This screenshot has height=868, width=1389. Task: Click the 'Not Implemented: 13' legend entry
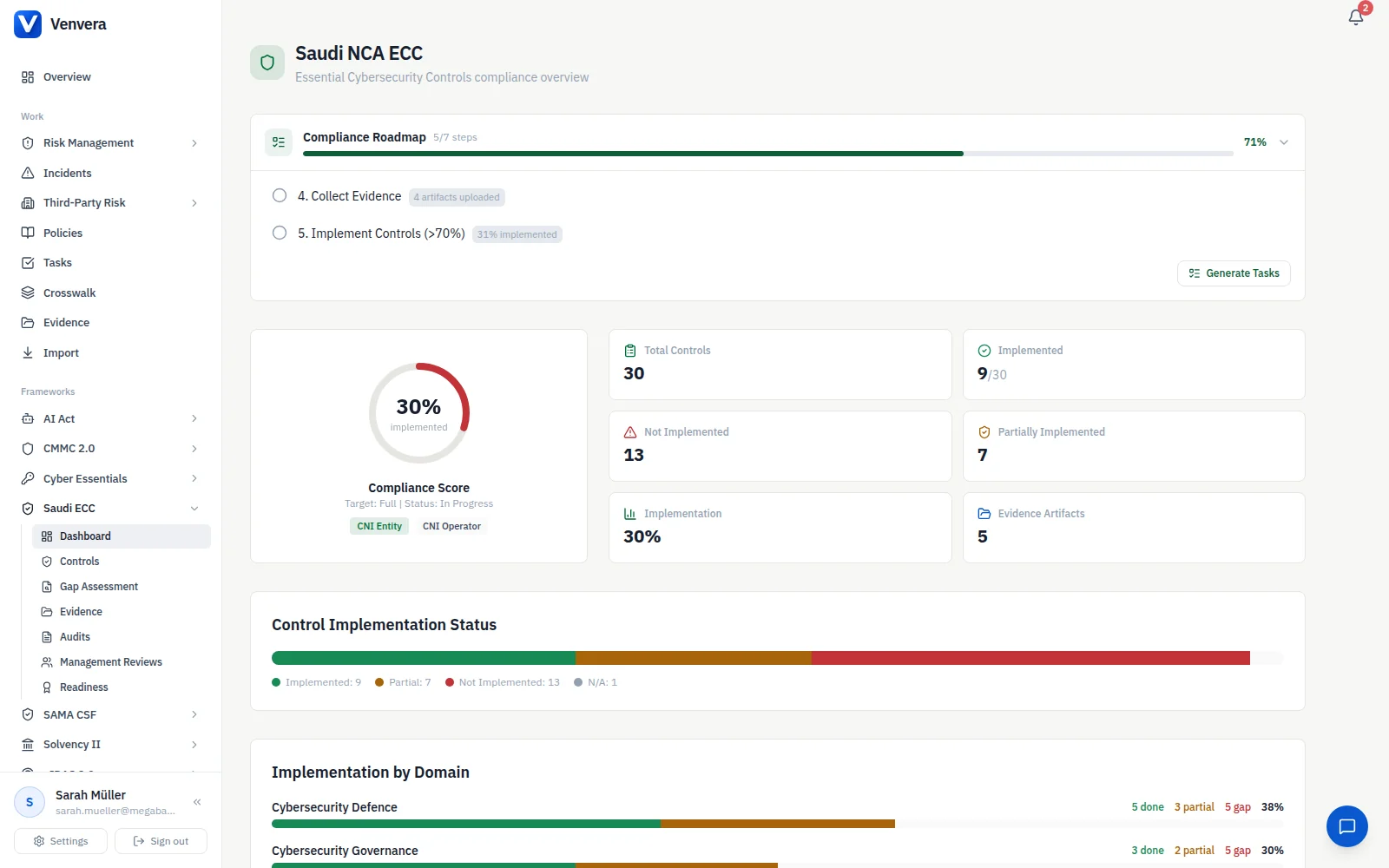(x=503, y=682)
